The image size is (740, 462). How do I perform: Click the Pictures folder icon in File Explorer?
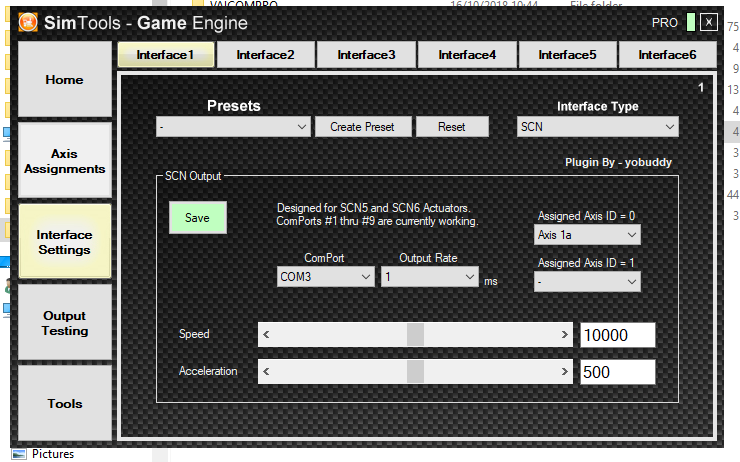coord(19,454)
